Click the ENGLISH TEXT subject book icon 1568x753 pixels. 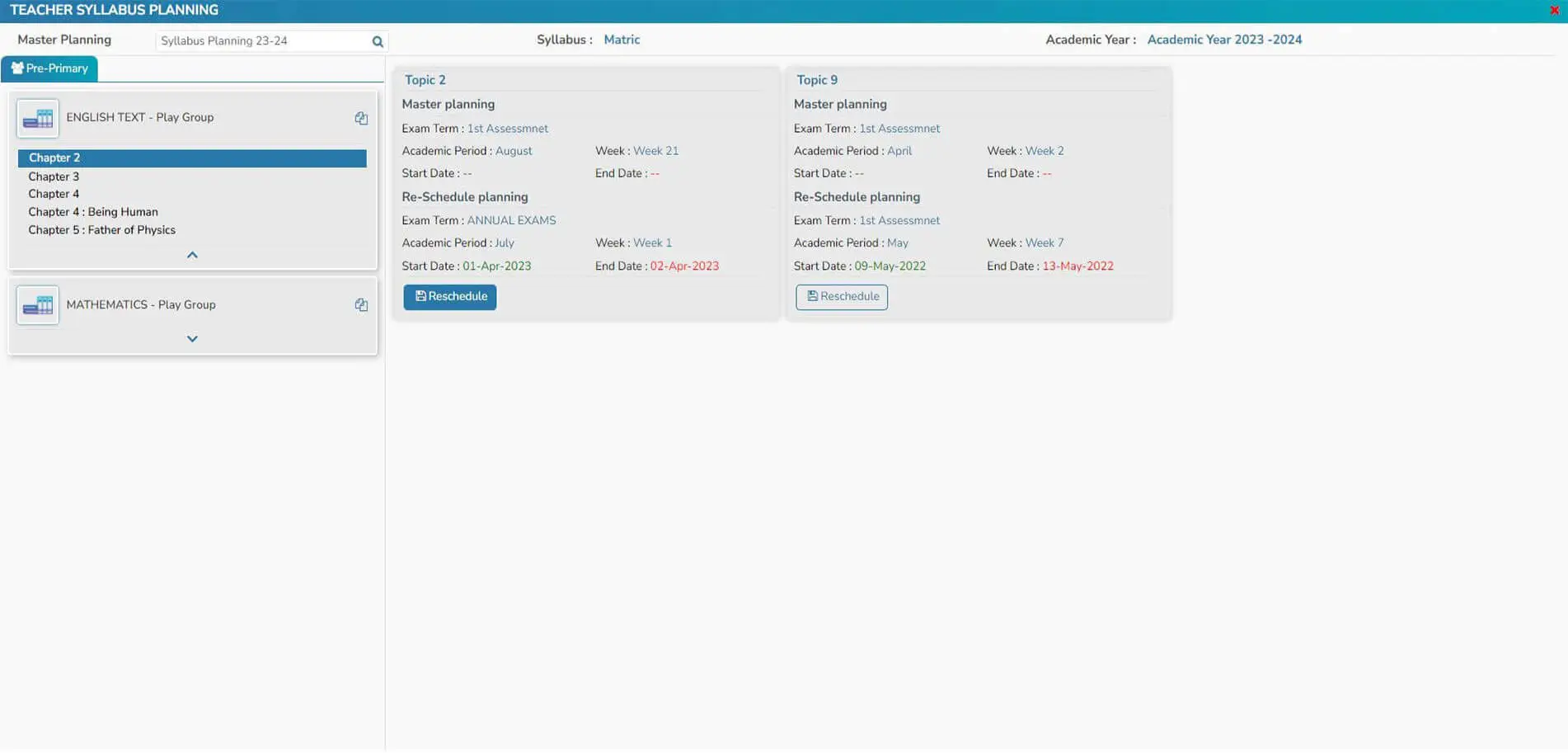(38, 118)
